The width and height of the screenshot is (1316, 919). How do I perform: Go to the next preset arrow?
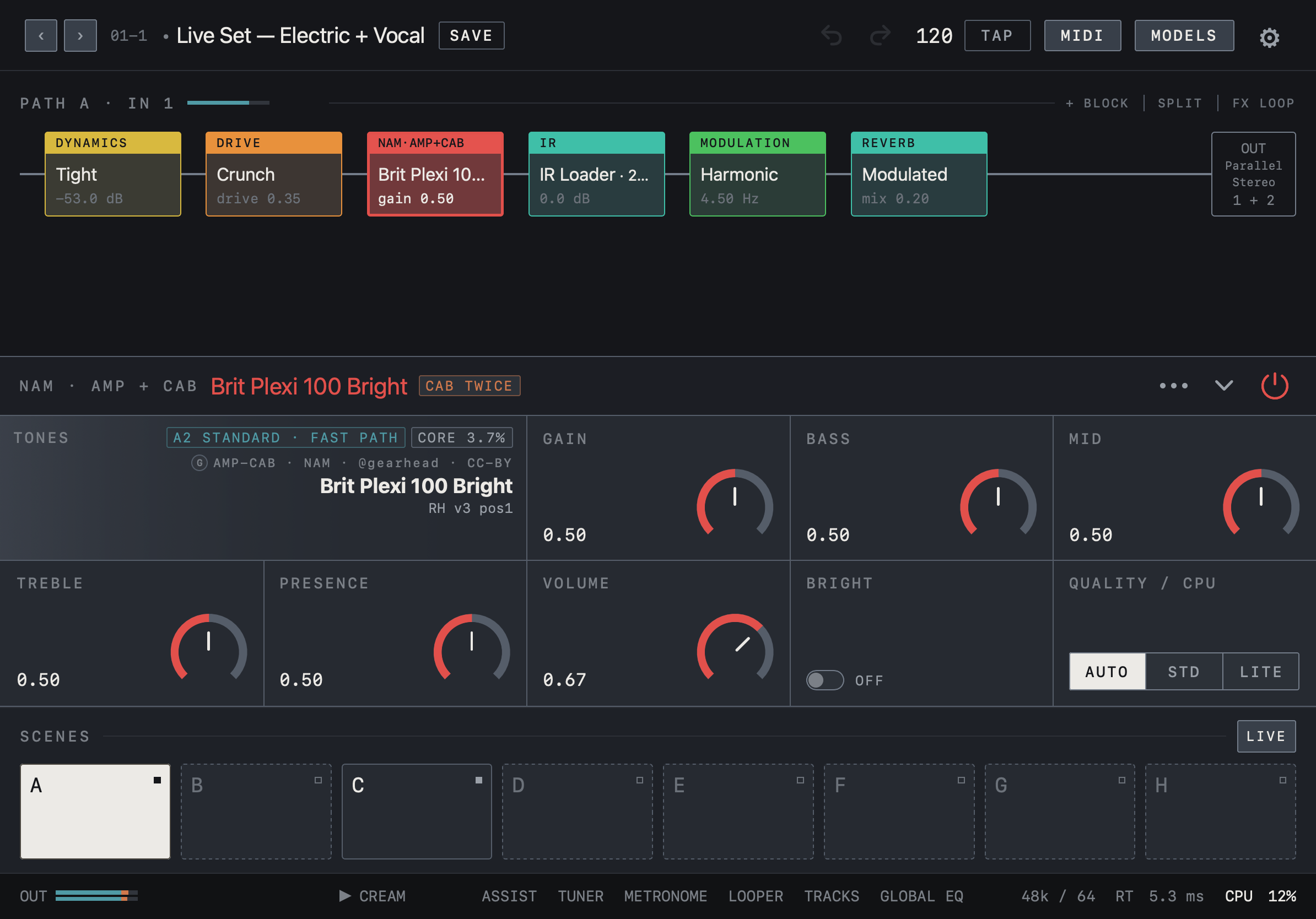point(80,35)
